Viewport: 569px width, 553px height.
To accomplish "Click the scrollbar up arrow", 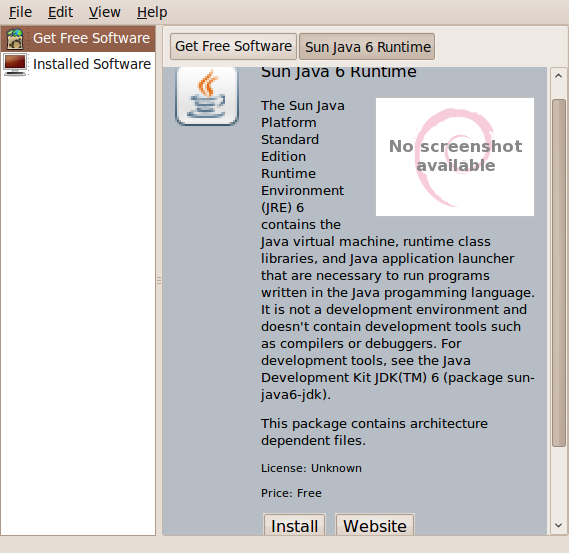I will pyautogui.click(x=558, y=76).
